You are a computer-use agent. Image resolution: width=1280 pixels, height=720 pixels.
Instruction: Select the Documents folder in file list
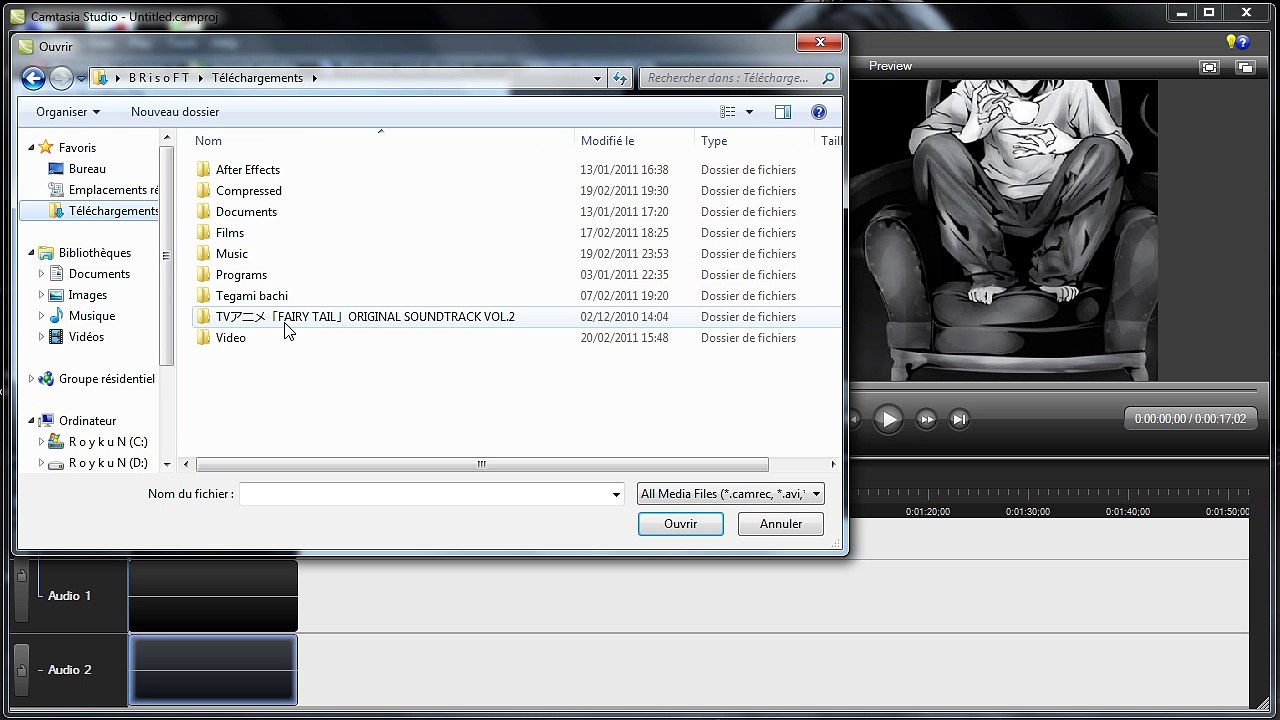click(x=246, y=212)
